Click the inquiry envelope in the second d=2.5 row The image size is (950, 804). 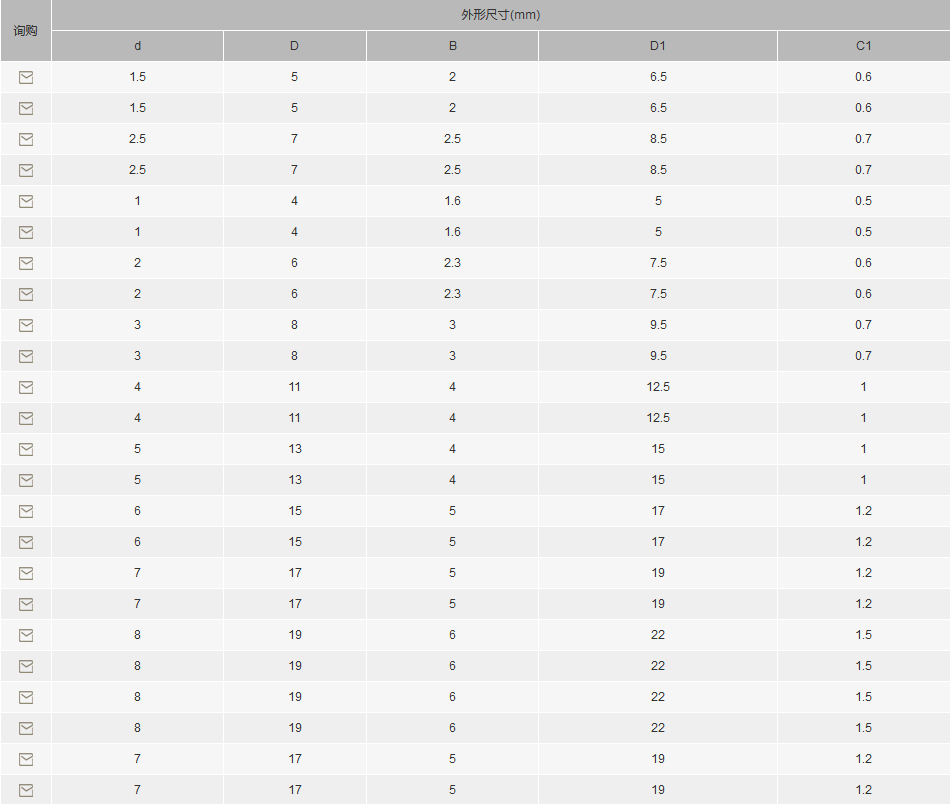[x=26, y=170]
